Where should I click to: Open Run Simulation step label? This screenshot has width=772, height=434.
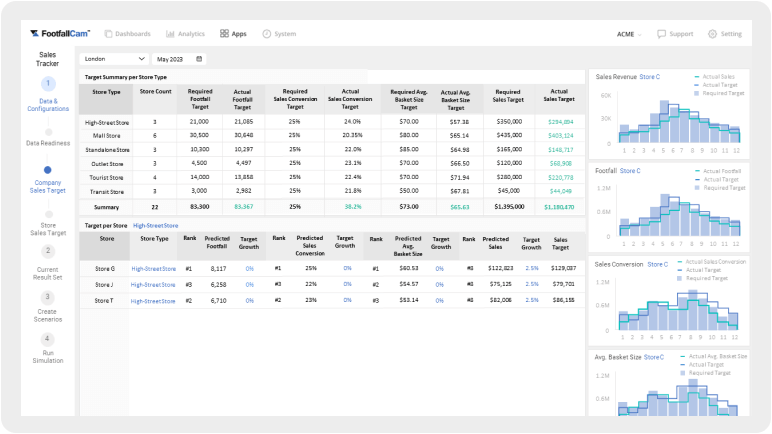(48, 357)
